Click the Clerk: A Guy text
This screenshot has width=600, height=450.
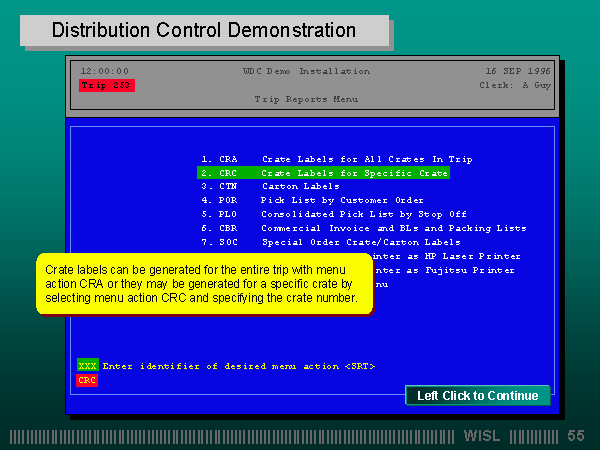(515, 85)
